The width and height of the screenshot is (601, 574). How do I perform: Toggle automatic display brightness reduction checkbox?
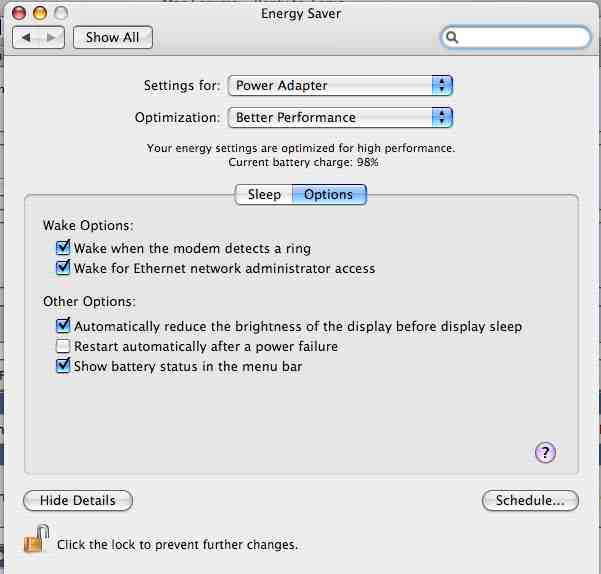63,326
